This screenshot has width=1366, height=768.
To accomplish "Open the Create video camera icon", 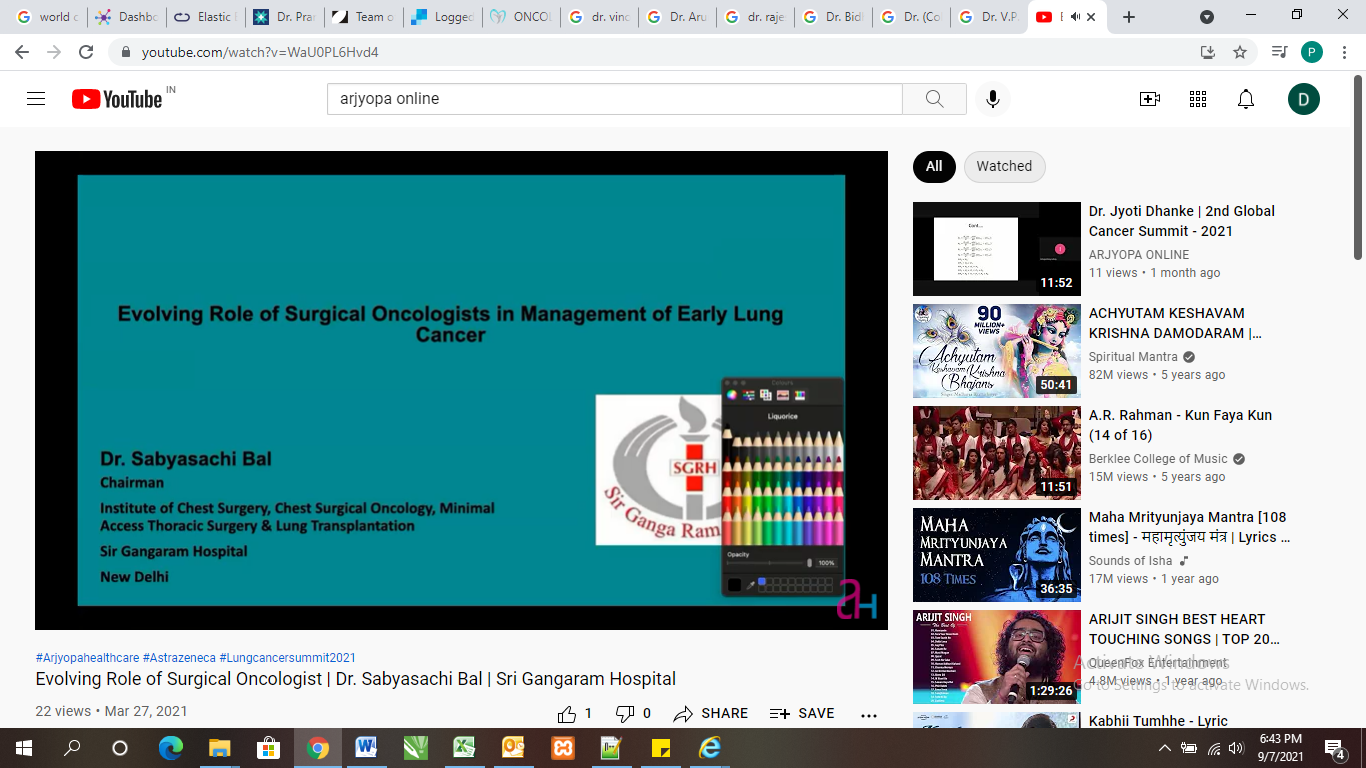I will coord(1150,99).
